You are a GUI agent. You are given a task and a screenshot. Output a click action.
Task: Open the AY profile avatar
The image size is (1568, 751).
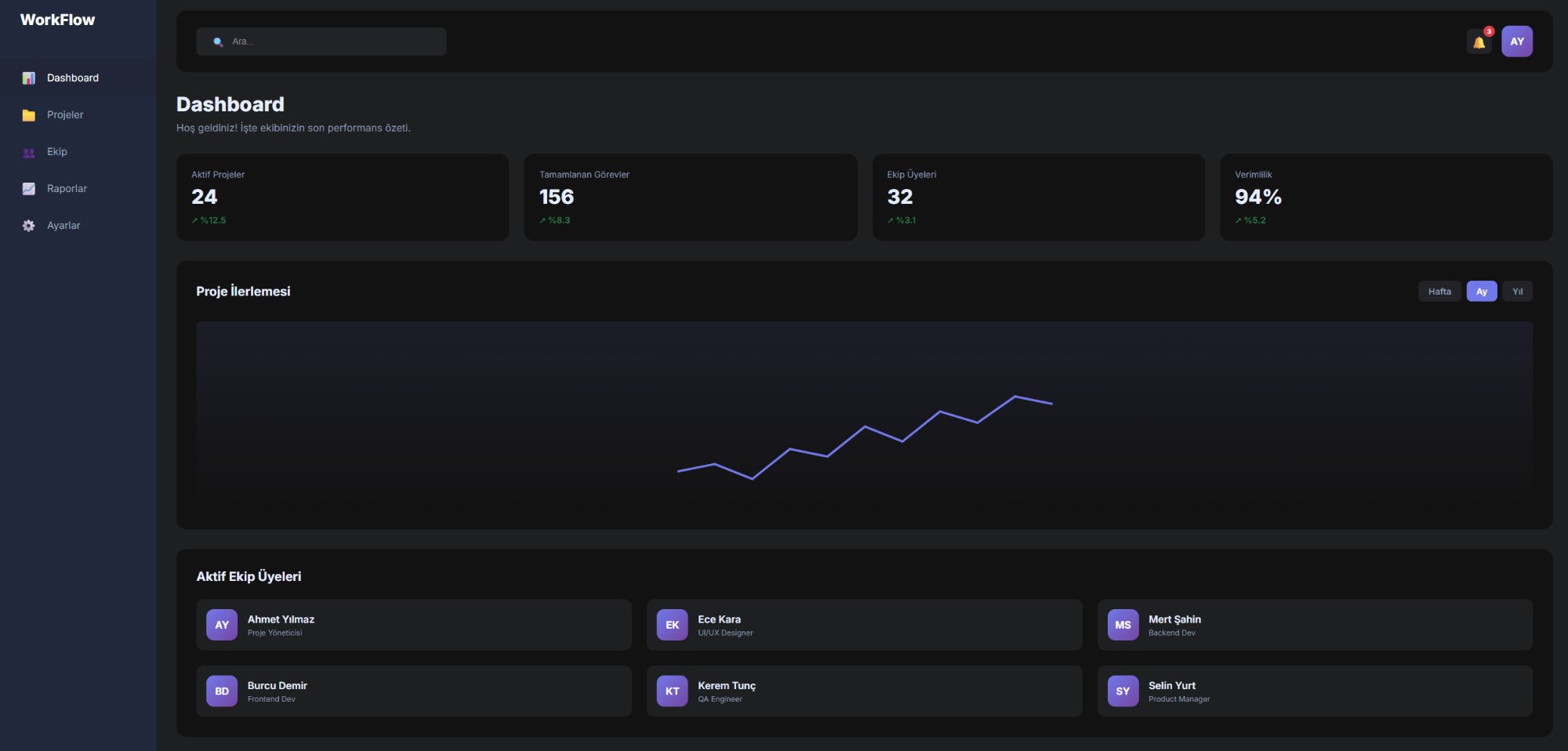tap(1516, 41)
